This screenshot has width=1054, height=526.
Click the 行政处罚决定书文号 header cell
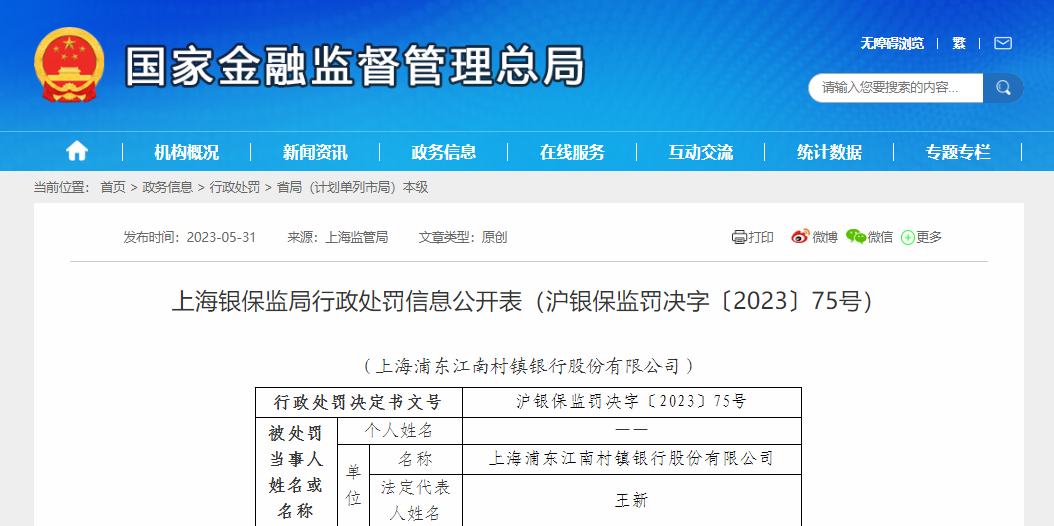[x=359, y=402]
